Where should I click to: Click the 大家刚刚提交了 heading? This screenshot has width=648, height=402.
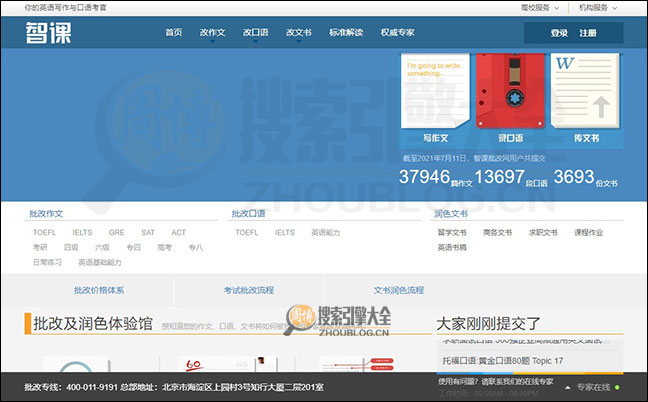click(x=488, y=324)
